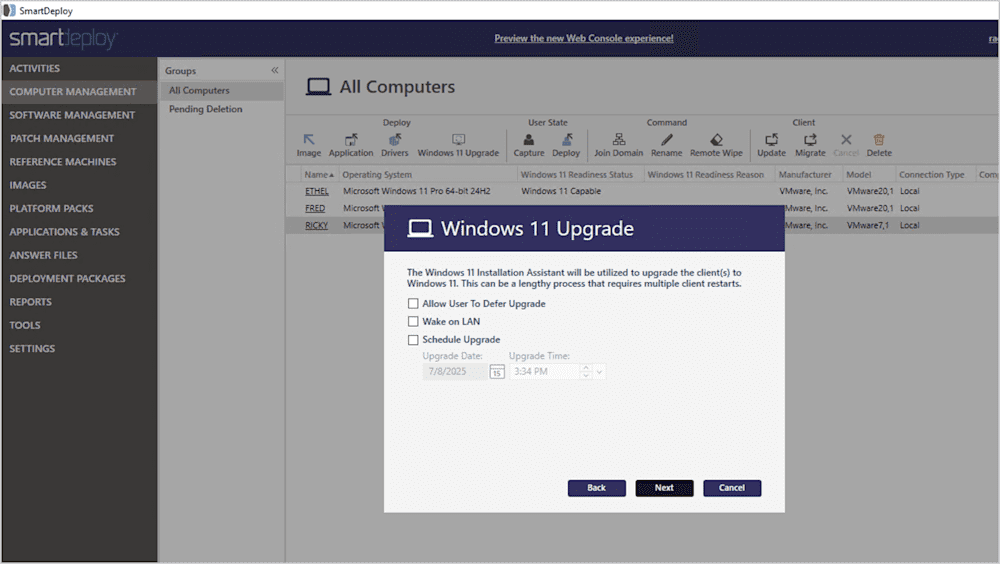
Task: Select COMPUTER MANAGEMENT in the sidebar
Action: (x=79, y=92)
